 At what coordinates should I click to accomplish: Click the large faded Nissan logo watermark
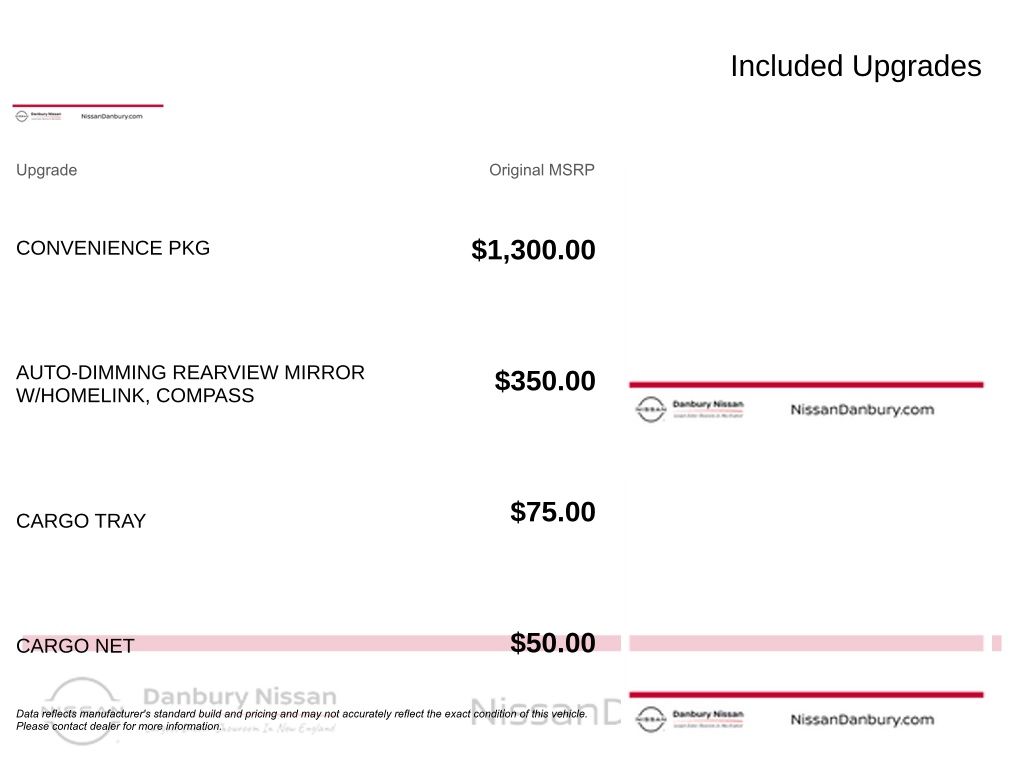point(82,708)
